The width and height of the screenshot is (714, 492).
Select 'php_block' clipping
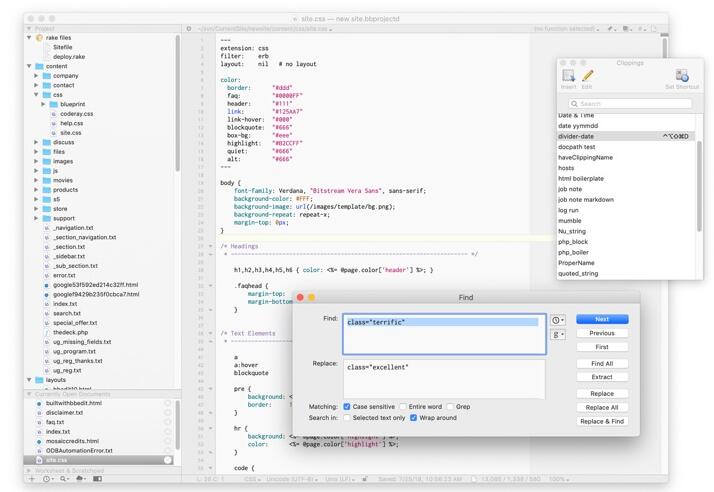pyautogui.click(x=573, y=242)
